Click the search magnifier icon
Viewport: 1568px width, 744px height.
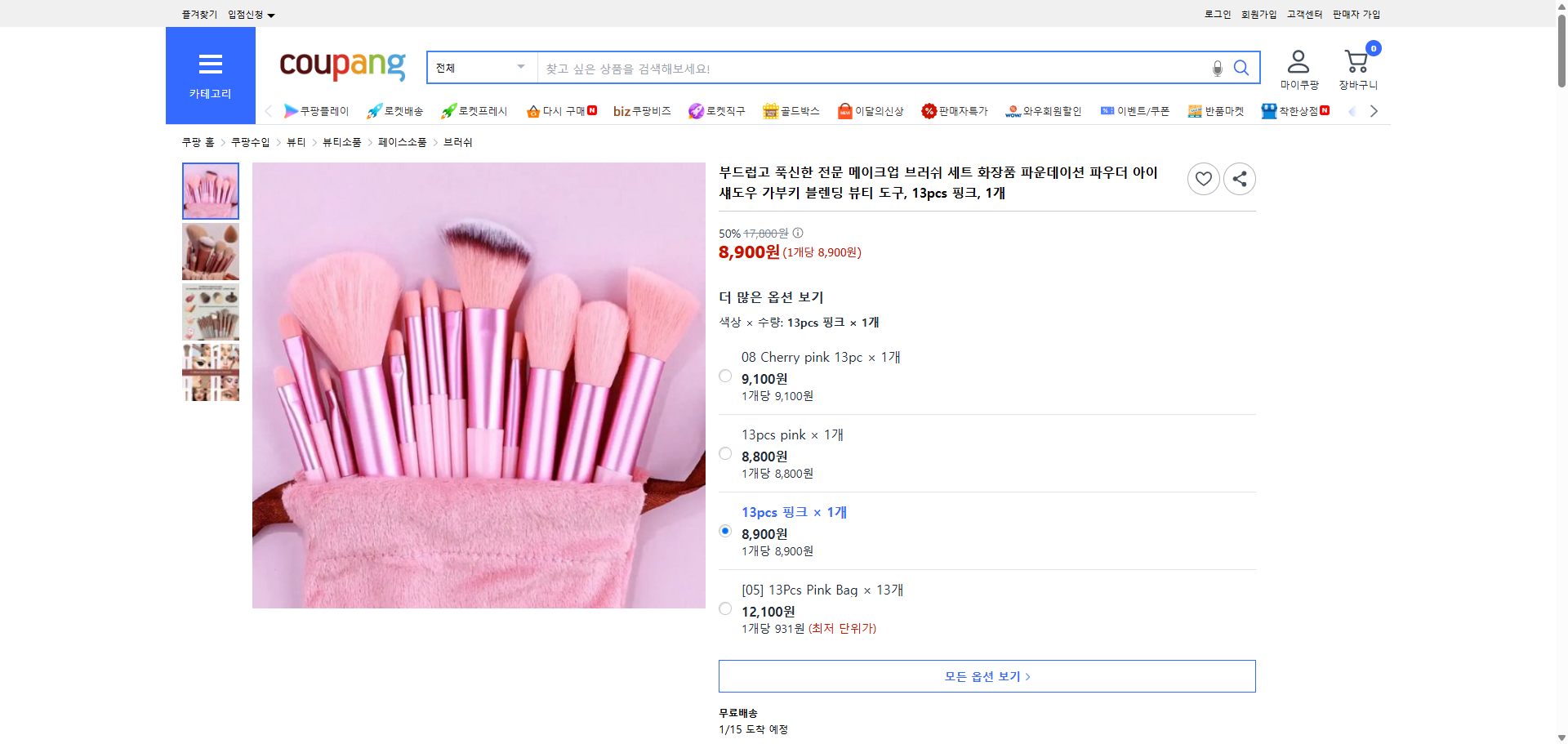pos(1241,68)
